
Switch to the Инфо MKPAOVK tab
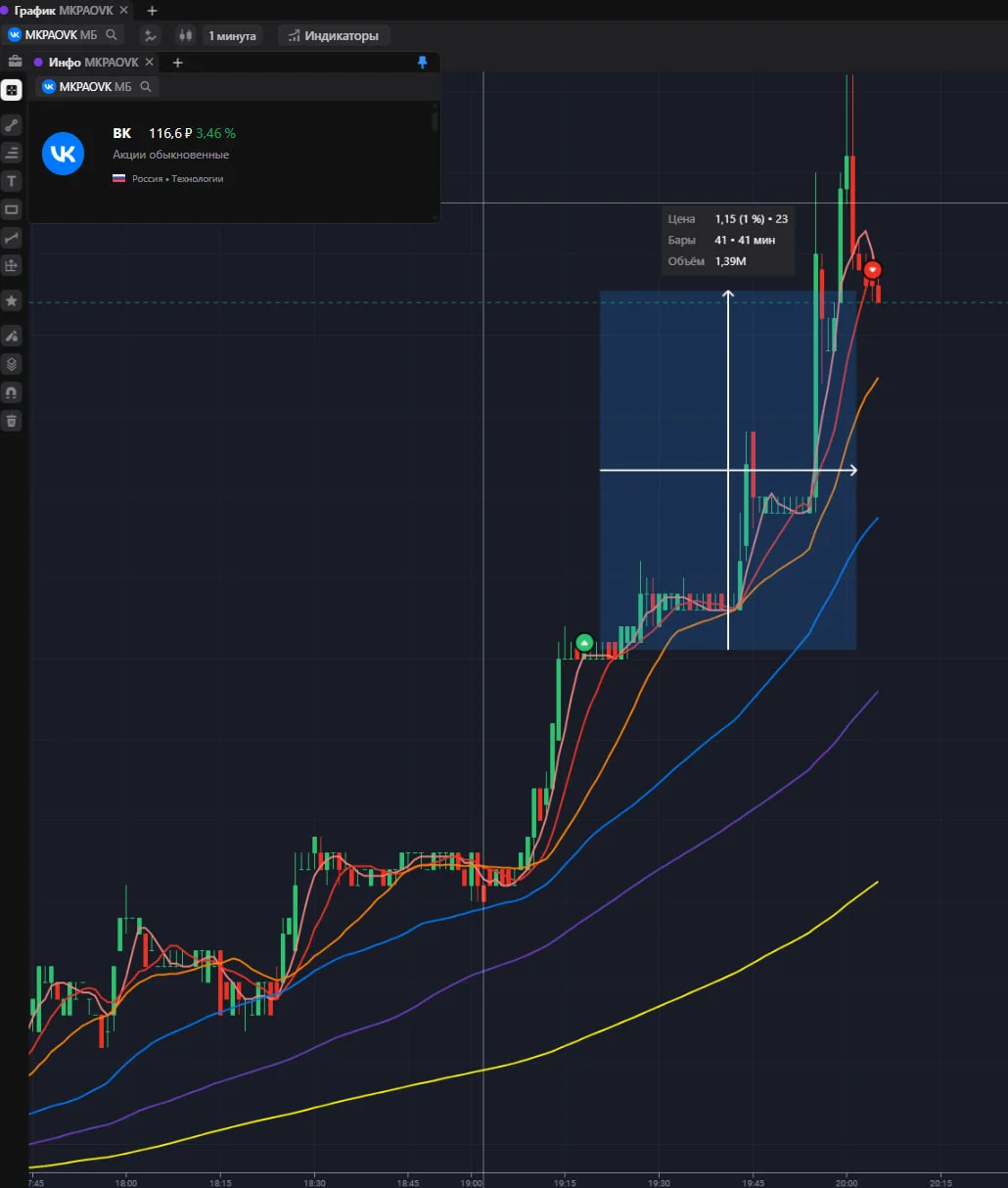pyautogui.click(x=93, y=62)
